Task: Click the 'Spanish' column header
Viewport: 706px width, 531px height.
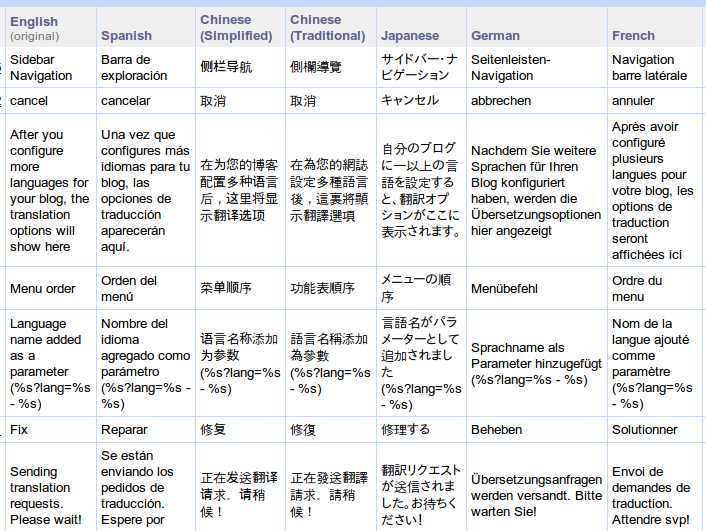Action: tap(146, 27)
